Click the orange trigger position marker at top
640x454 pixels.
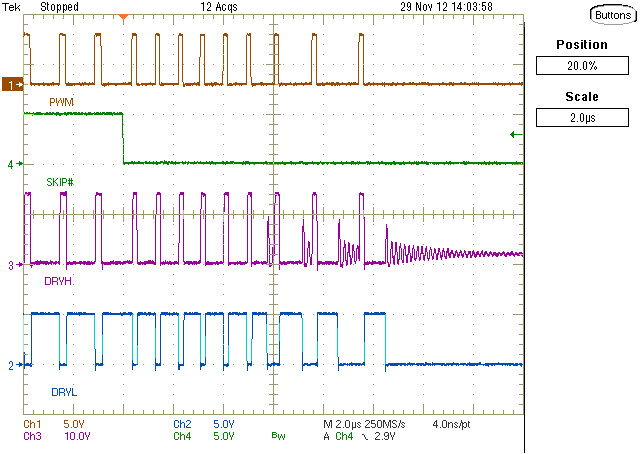[123, 18]
